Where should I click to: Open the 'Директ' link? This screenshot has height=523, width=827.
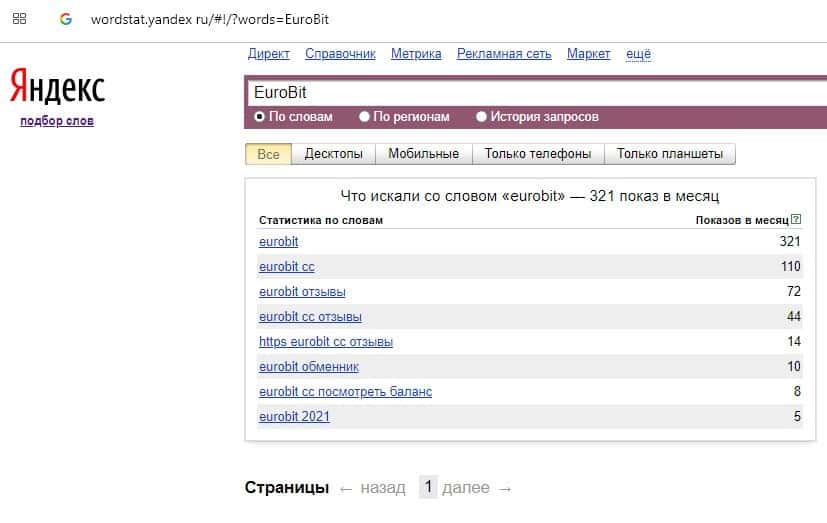click(x=268, y=54)
